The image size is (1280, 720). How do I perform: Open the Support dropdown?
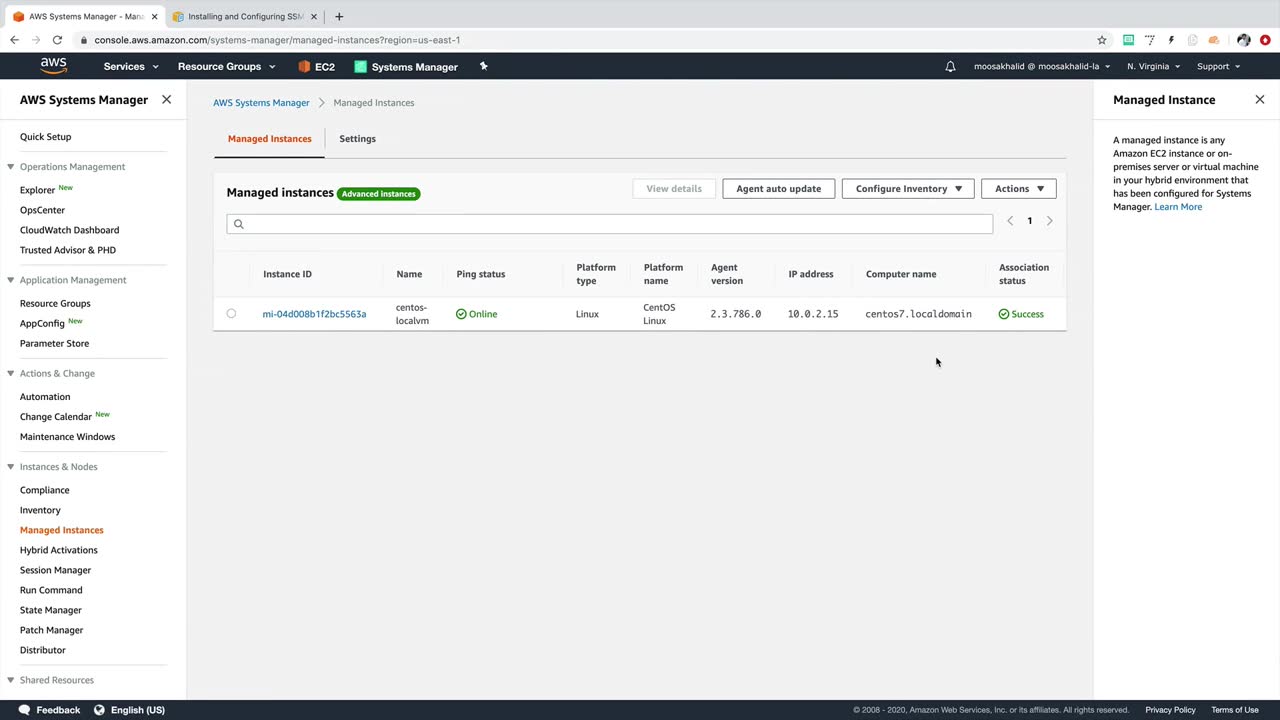[x=1218, y=67]
